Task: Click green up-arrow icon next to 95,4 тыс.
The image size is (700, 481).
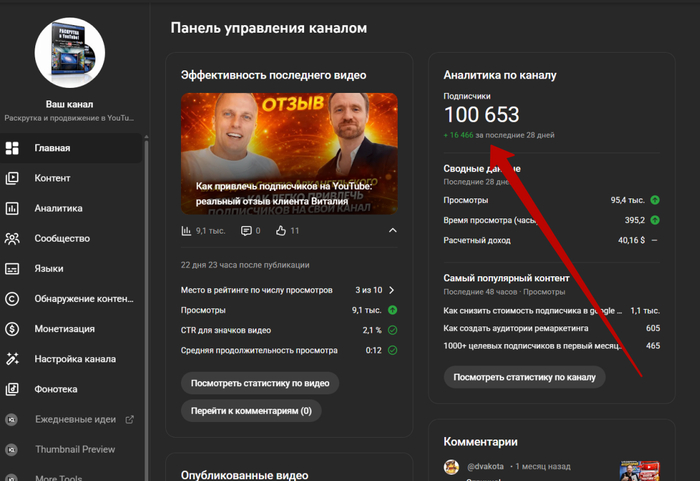Action: tap(655, 200)
